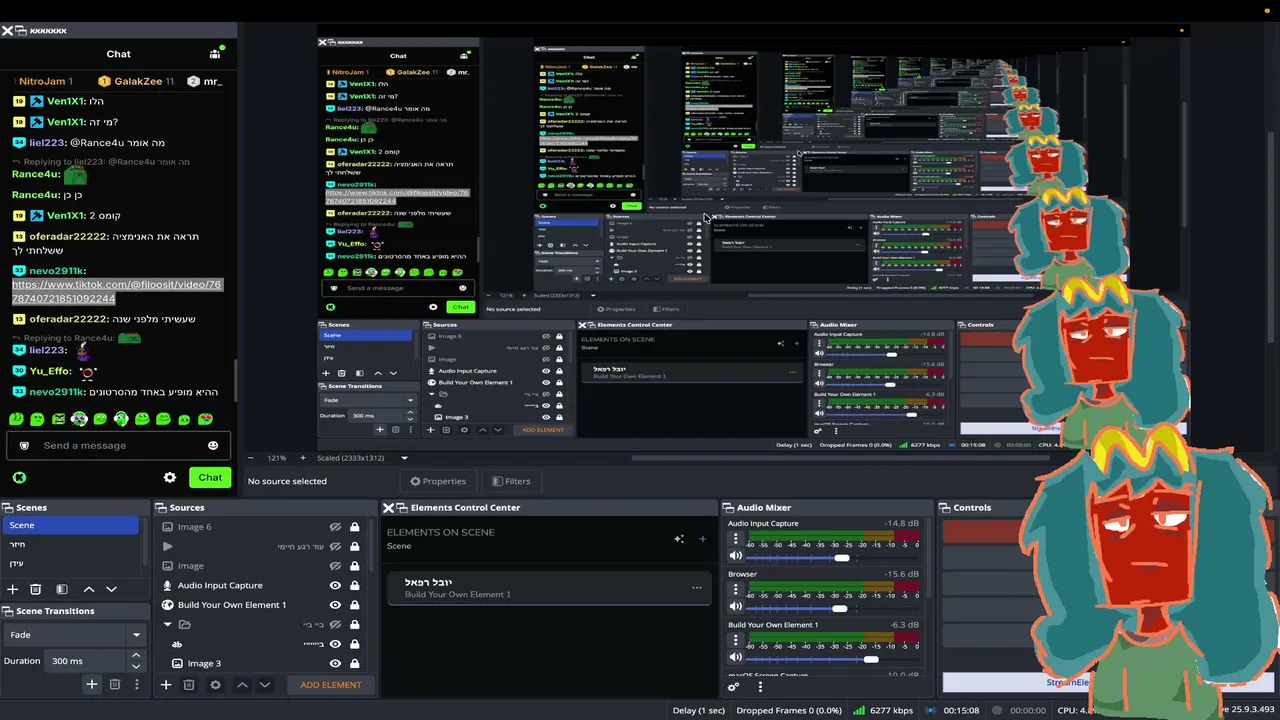Open the emoji picker in chat input
This screenshot has width=1280, height=720.
tap(213, 445)
